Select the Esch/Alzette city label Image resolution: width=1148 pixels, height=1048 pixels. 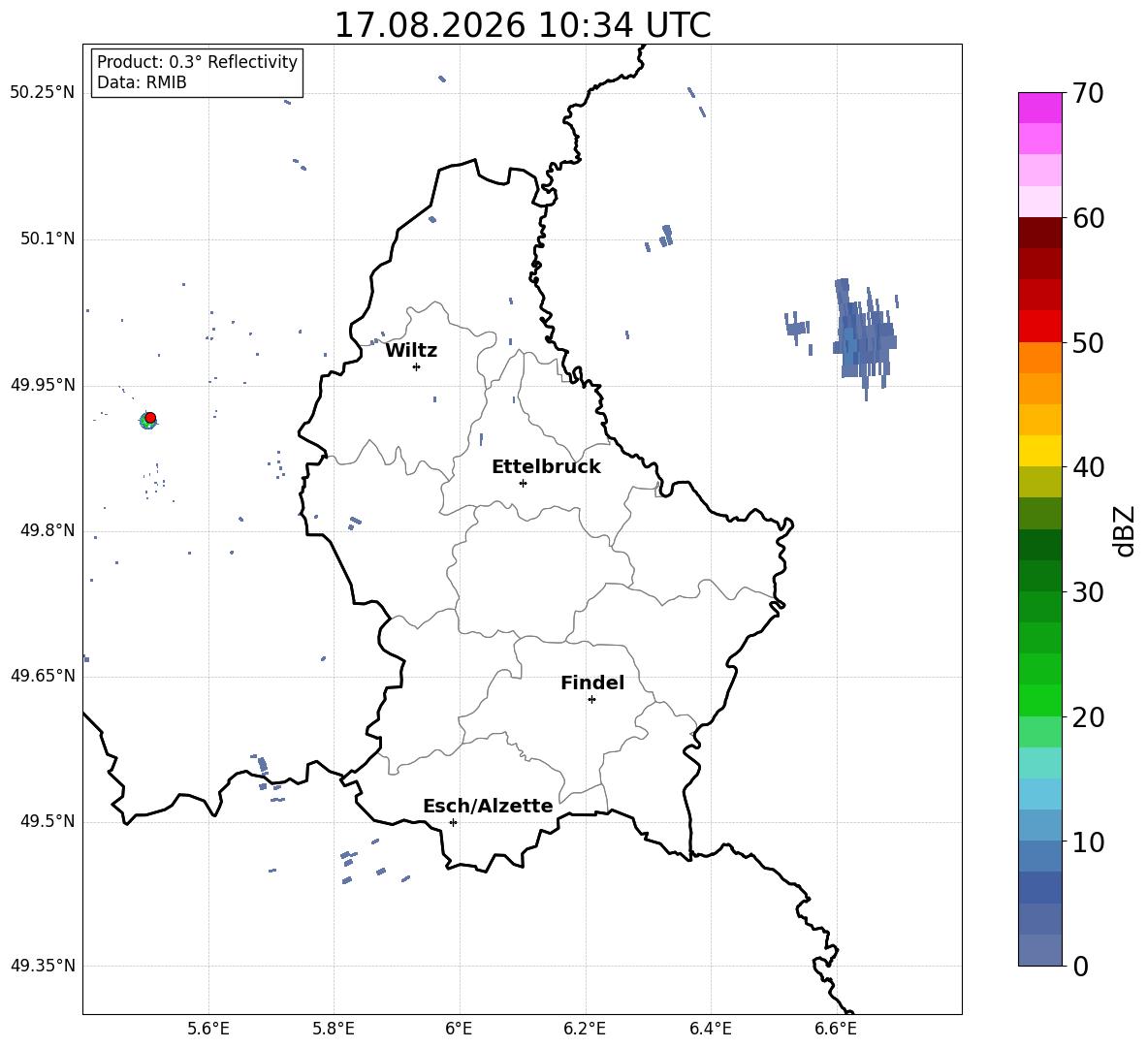click(x=488, y=806)
